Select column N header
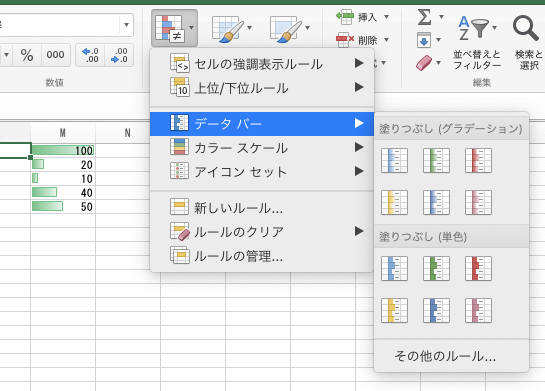Screen dimensions: 545x391 click(x=128, y=132)
